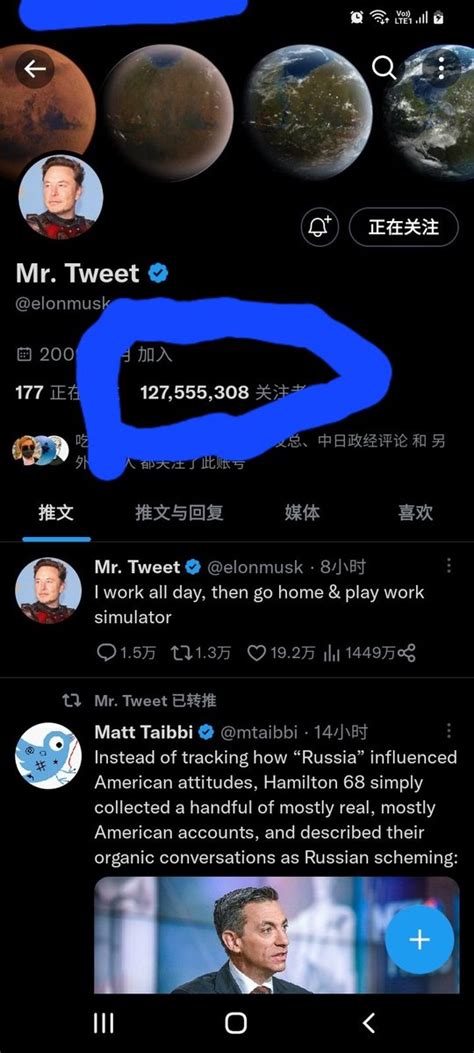
Task: Expand options for Mr. Tweet's first tweet
Action: coord(448,566)
